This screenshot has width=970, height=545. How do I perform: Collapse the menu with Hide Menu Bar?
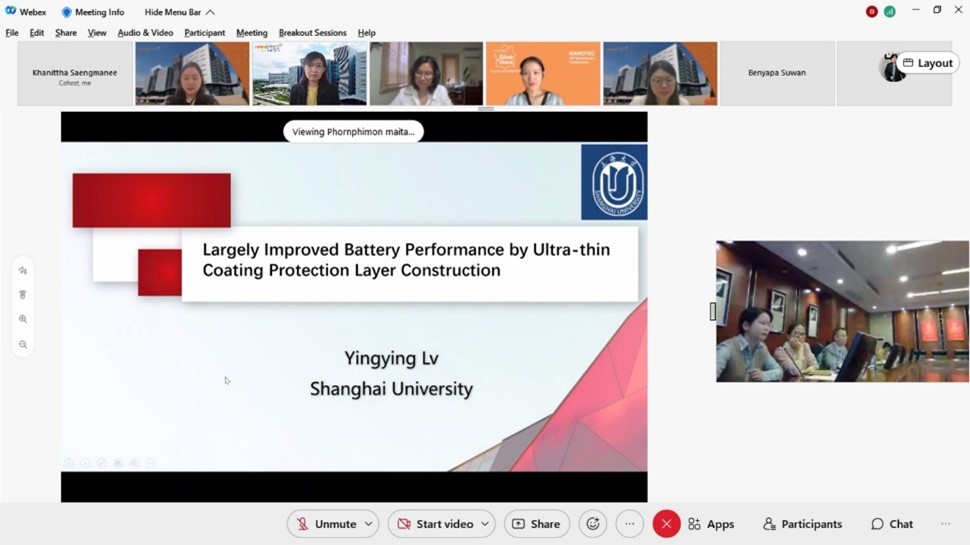point(179,12)
